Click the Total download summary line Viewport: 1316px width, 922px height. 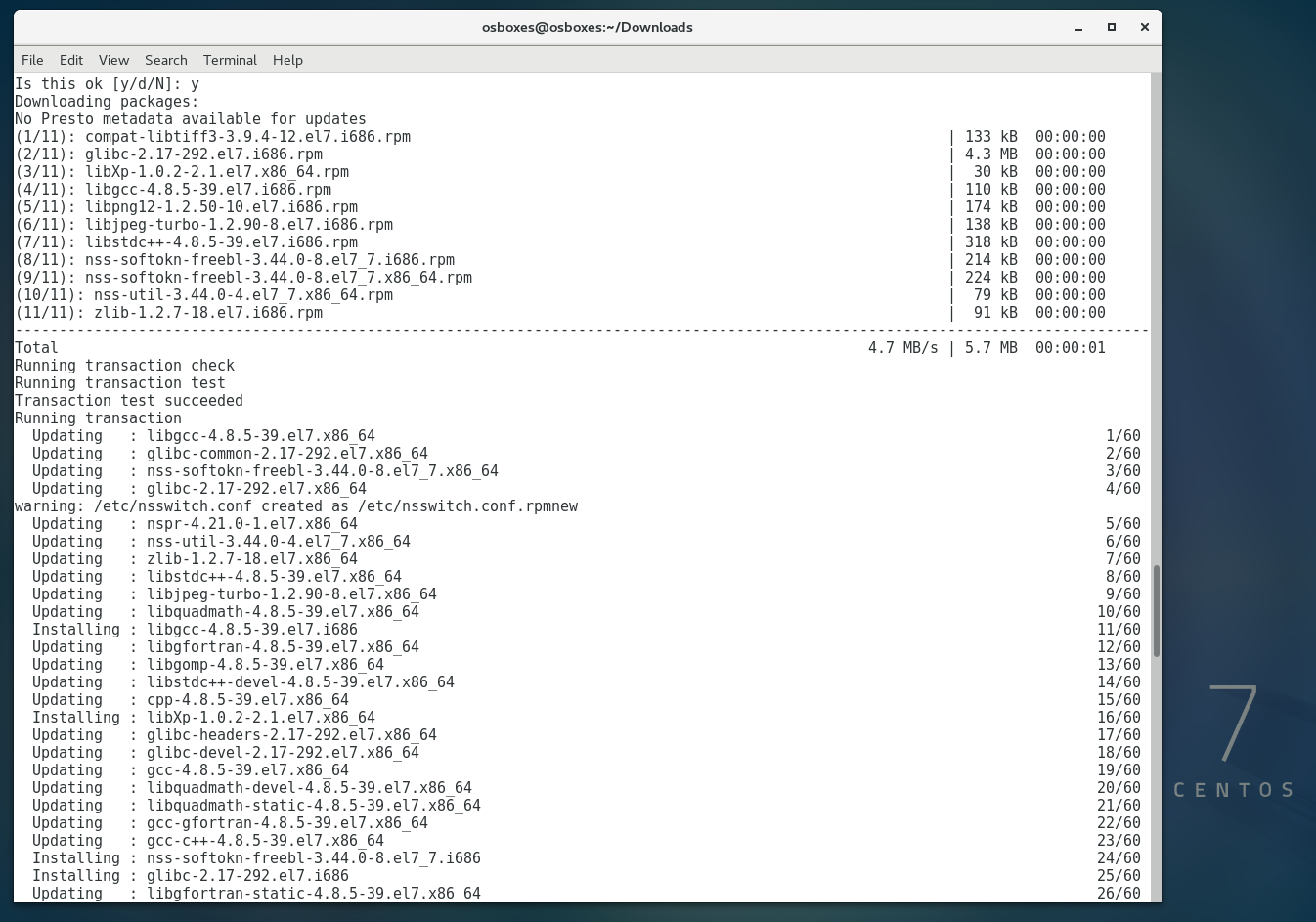pos(559,348)
